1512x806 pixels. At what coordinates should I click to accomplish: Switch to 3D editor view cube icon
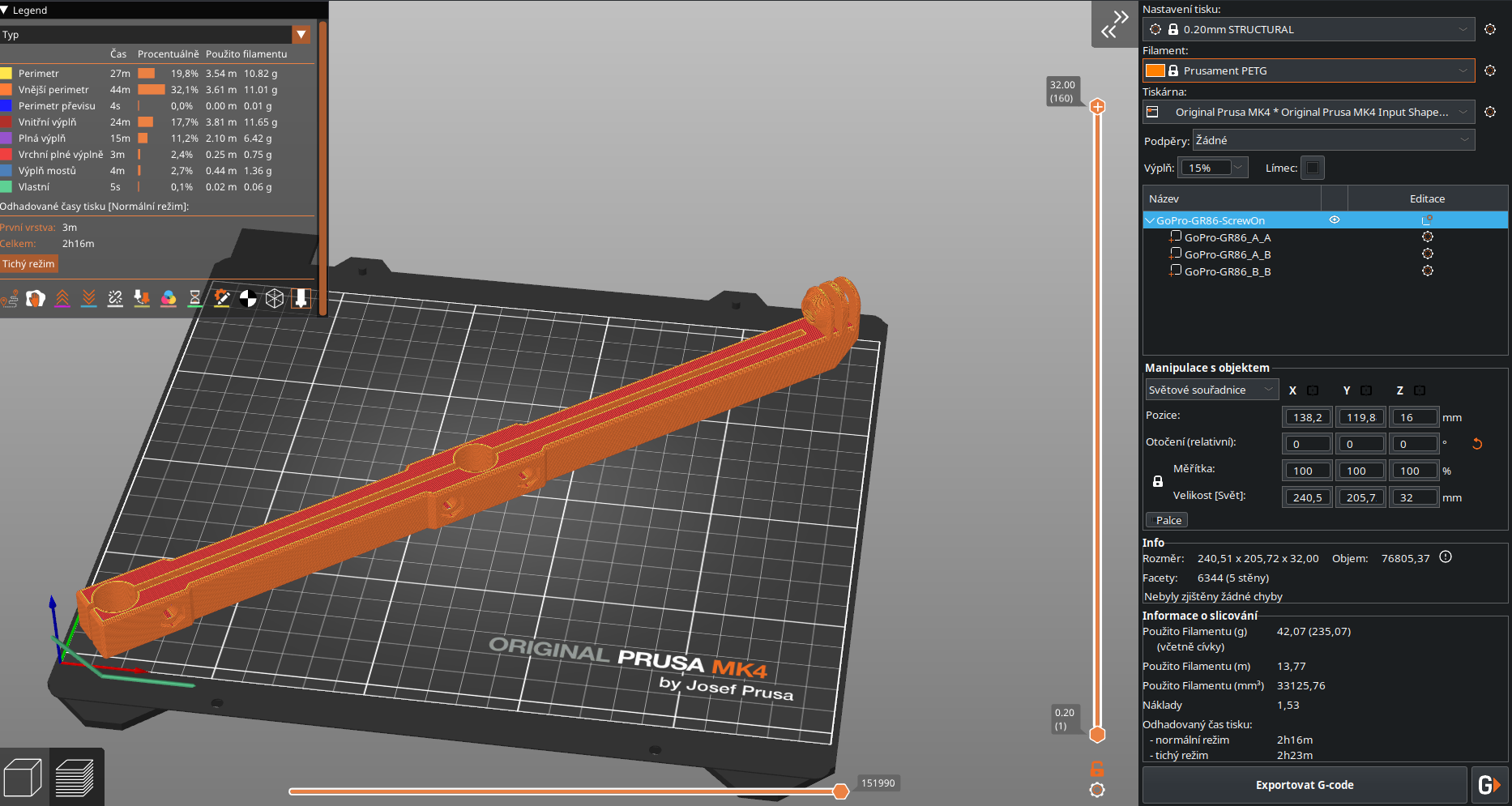click(23, 778)
